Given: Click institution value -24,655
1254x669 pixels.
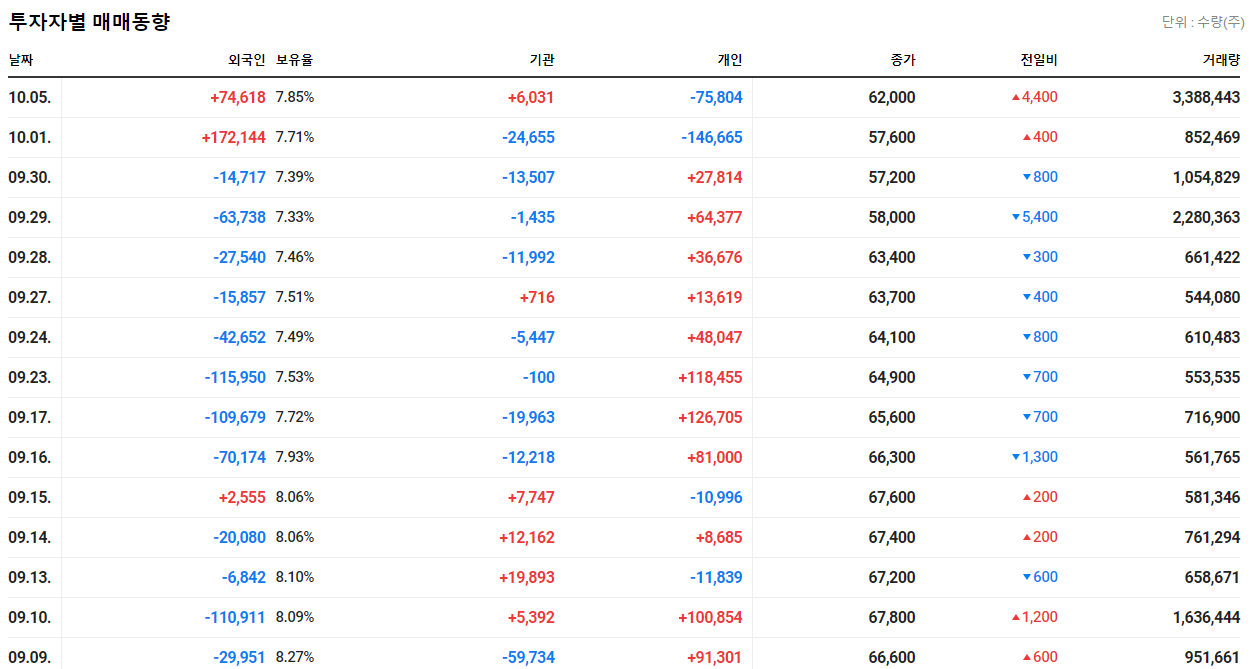Looking at the screenshot, I should 529,137.
